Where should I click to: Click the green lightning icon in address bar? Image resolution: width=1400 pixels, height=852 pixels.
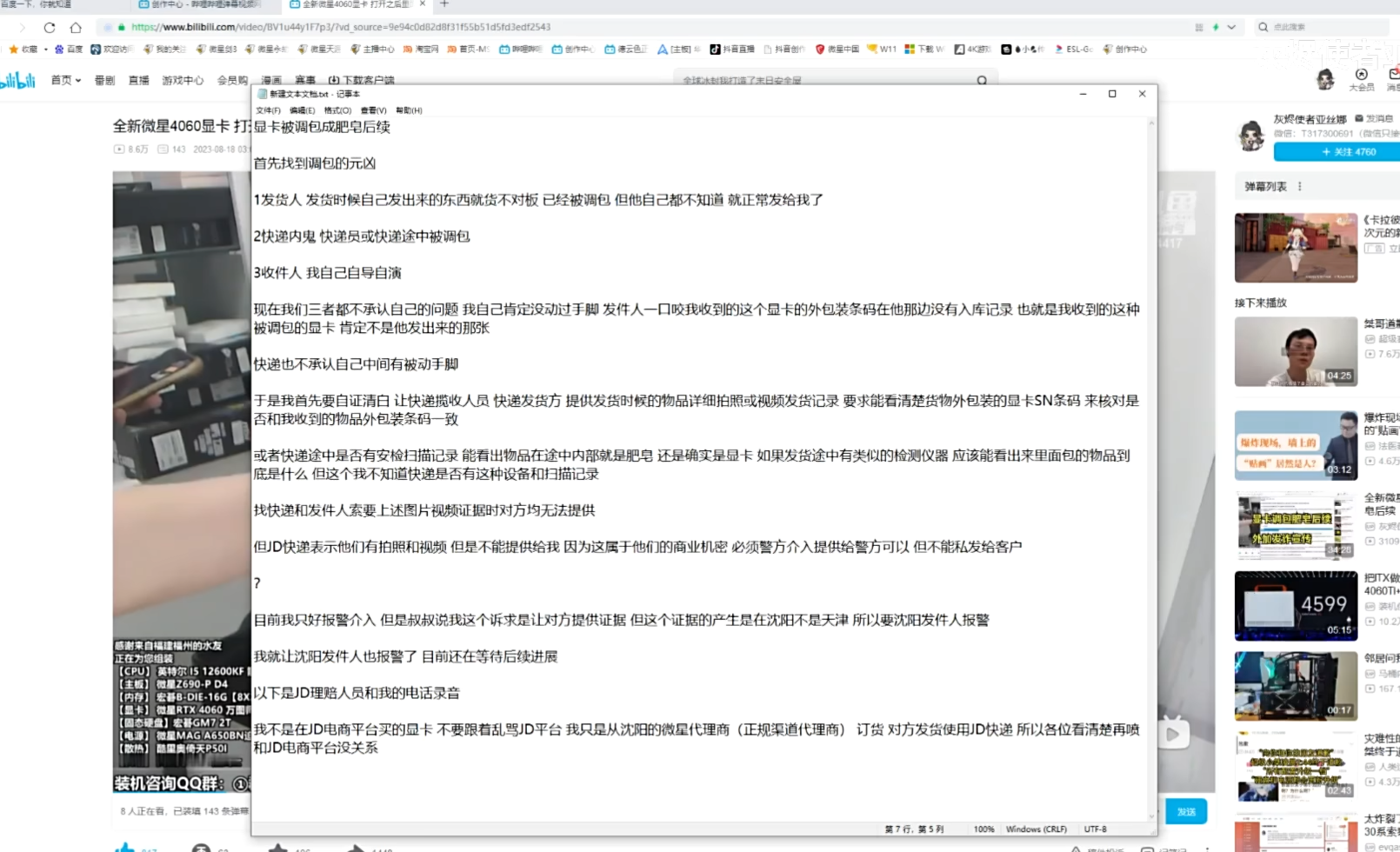pyautogui.click(x=1215, y=27)
